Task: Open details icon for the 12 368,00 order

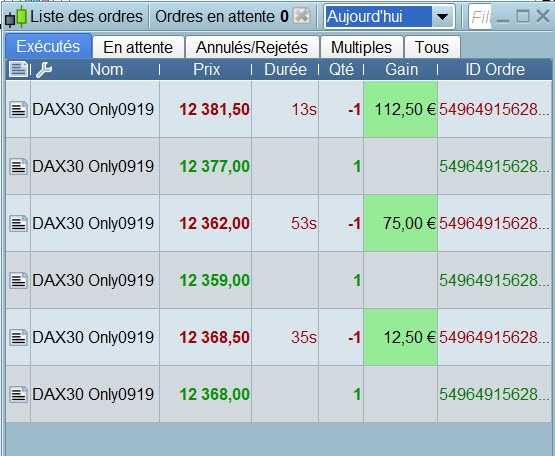Action: point(18,394)
